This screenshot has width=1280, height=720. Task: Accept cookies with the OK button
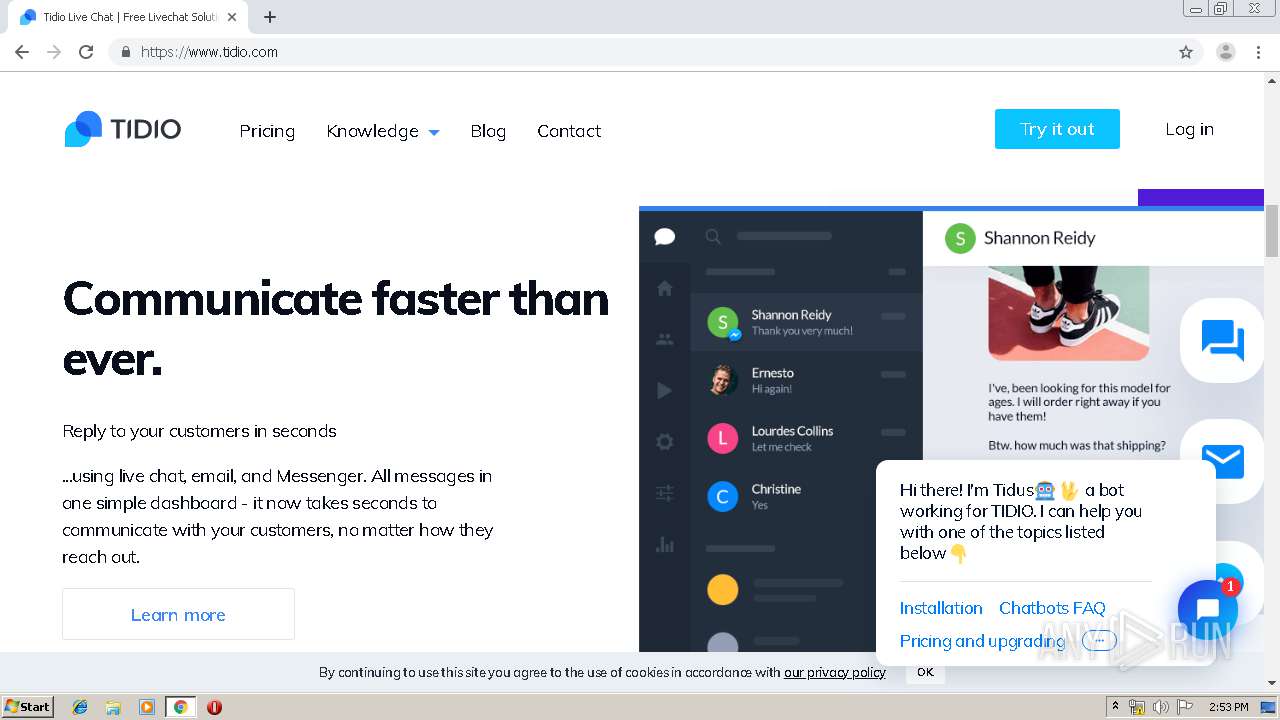click(x=925, y=672)
